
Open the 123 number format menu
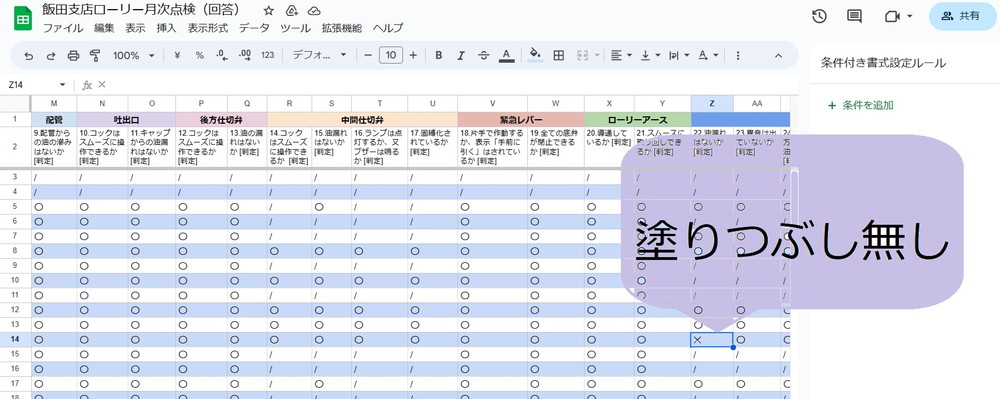click(268, 55)
